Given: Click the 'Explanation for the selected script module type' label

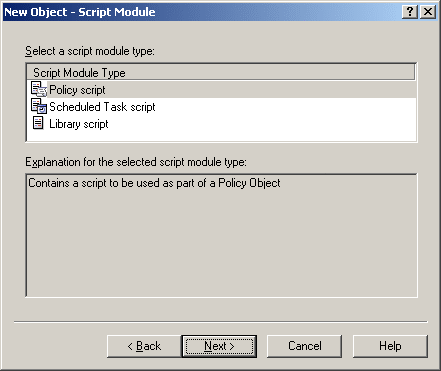Looking at the screenshot, I should pyautogui.click(x=136, y=162).
